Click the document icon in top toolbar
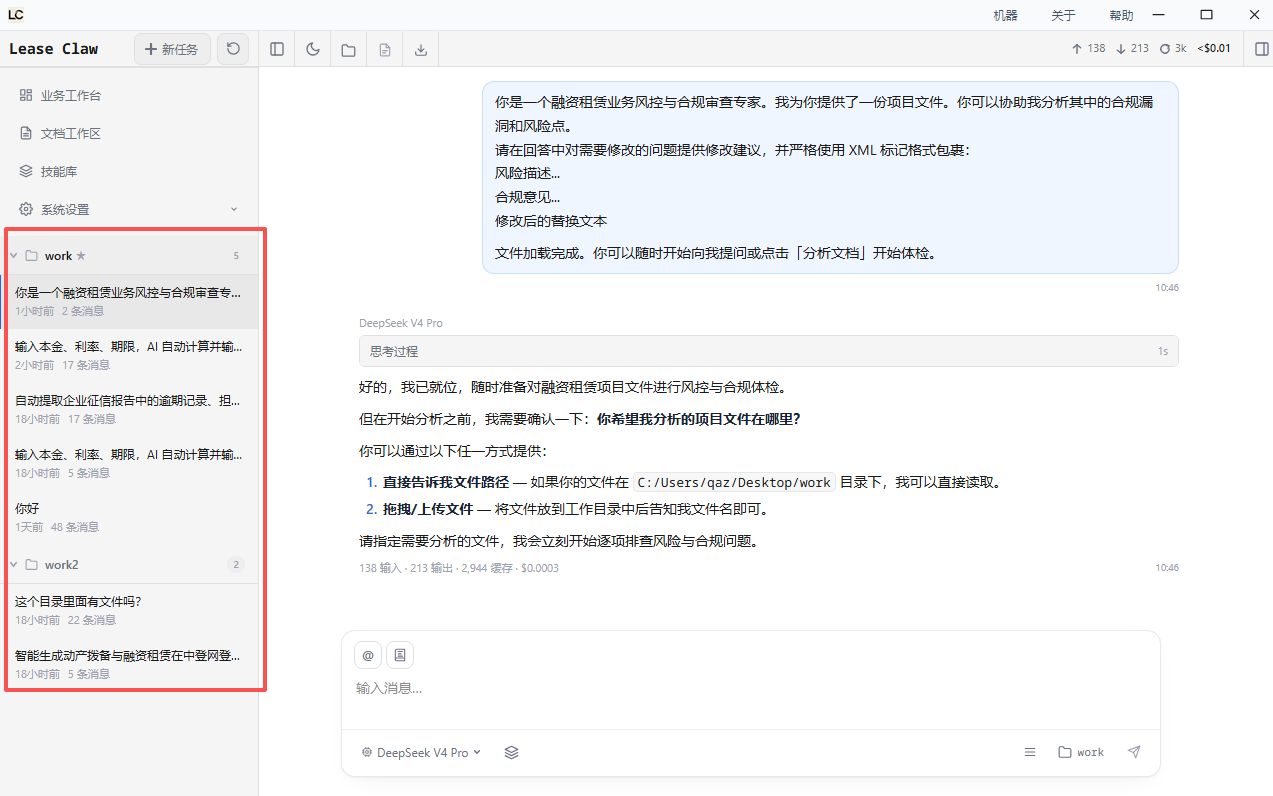The image size is (1273, 796). [385, 49]
